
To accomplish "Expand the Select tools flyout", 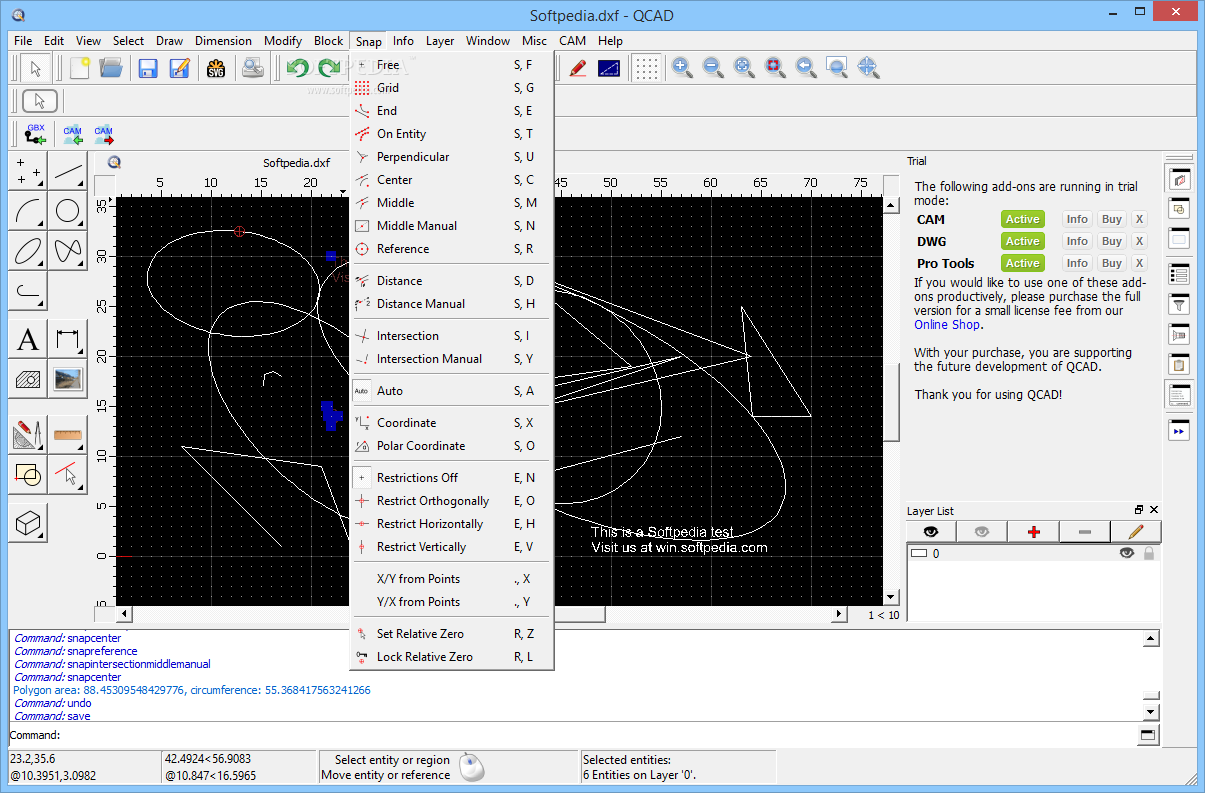I will 68,475.
